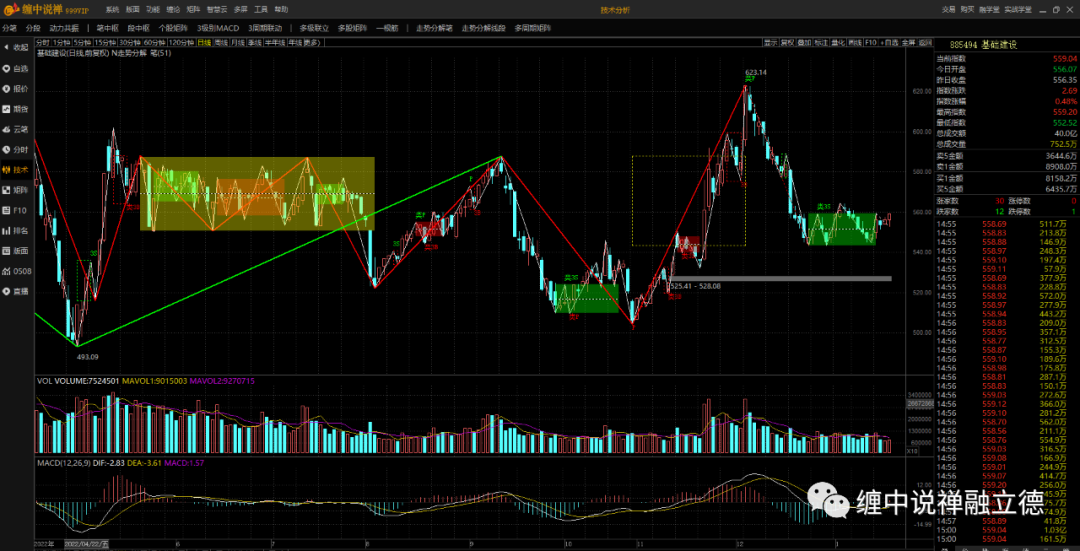Viewport: 1080px width, 551px height.
Task: Toggle the 分段 toolbar option
Action: 32,28
